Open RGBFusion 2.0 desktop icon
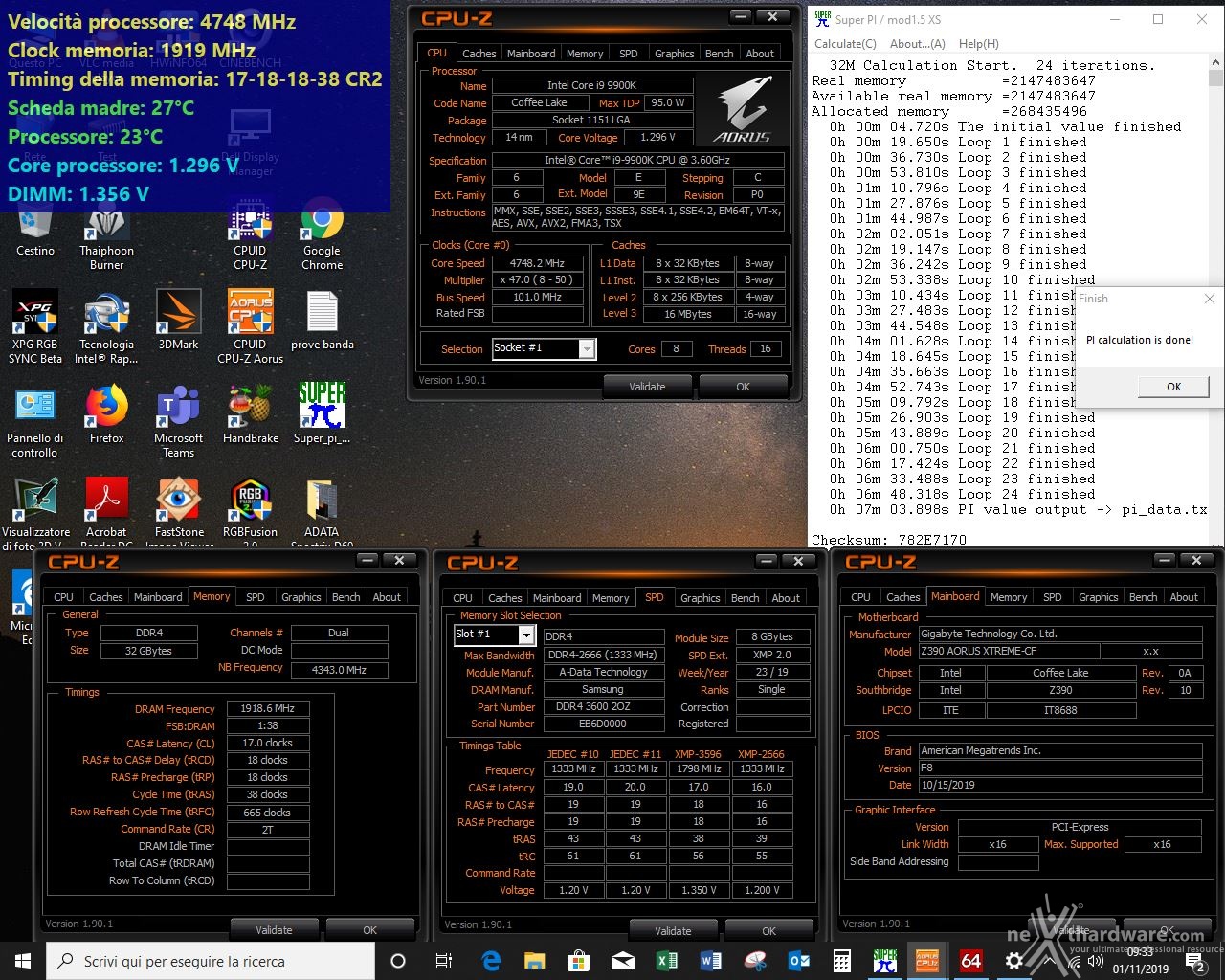1225x980 pixels. click(250, 512)
